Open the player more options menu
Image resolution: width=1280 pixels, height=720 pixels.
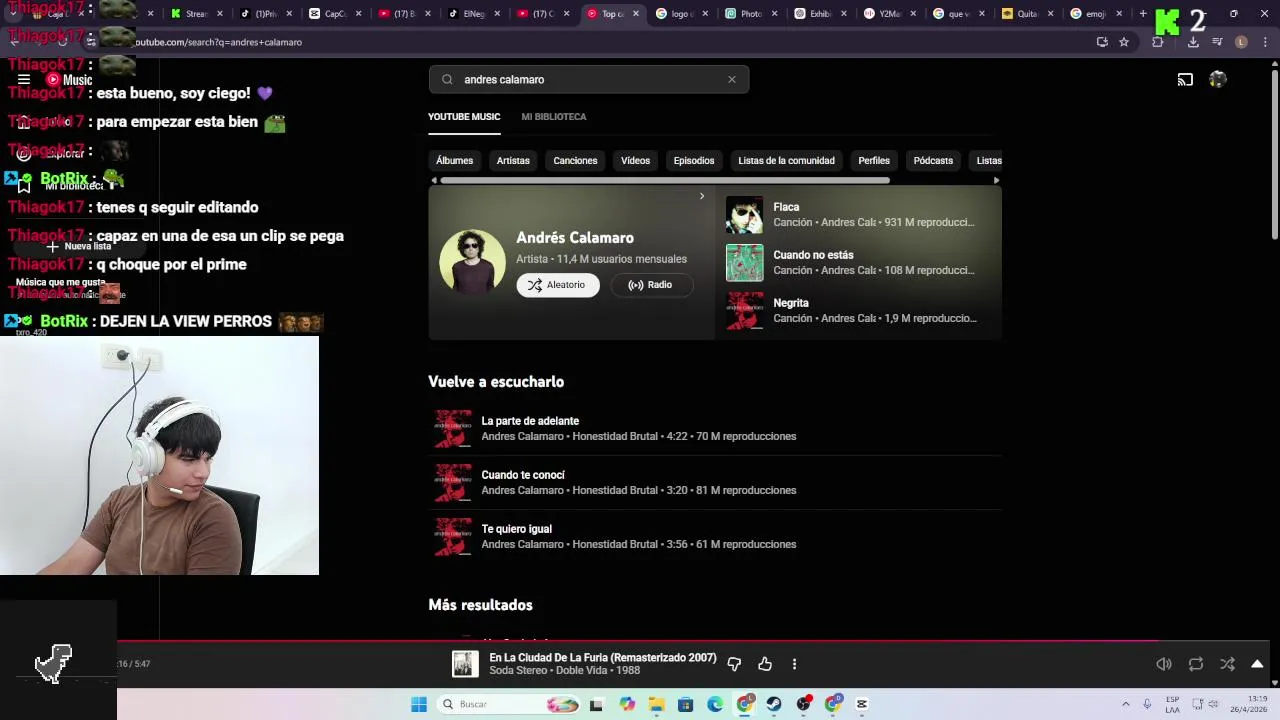[794, 664]
